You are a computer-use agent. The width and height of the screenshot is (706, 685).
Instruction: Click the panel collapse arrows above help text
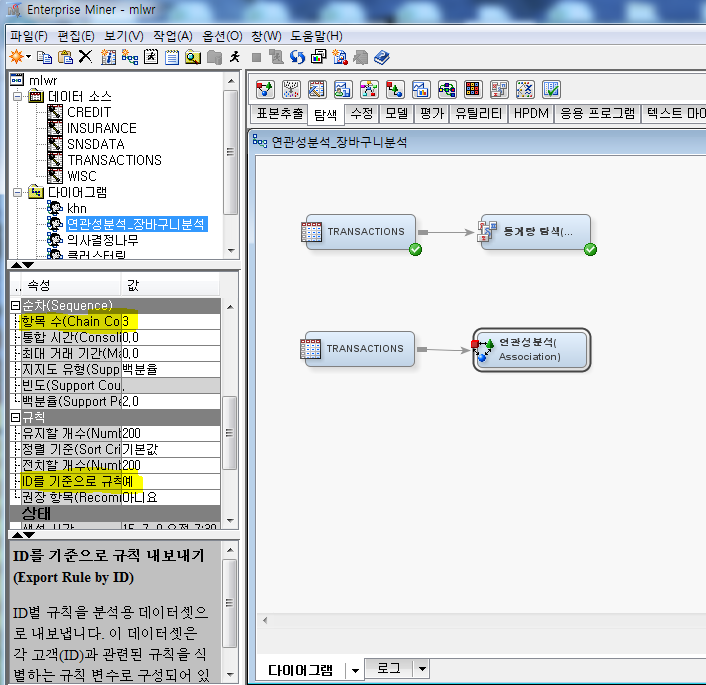23,535
